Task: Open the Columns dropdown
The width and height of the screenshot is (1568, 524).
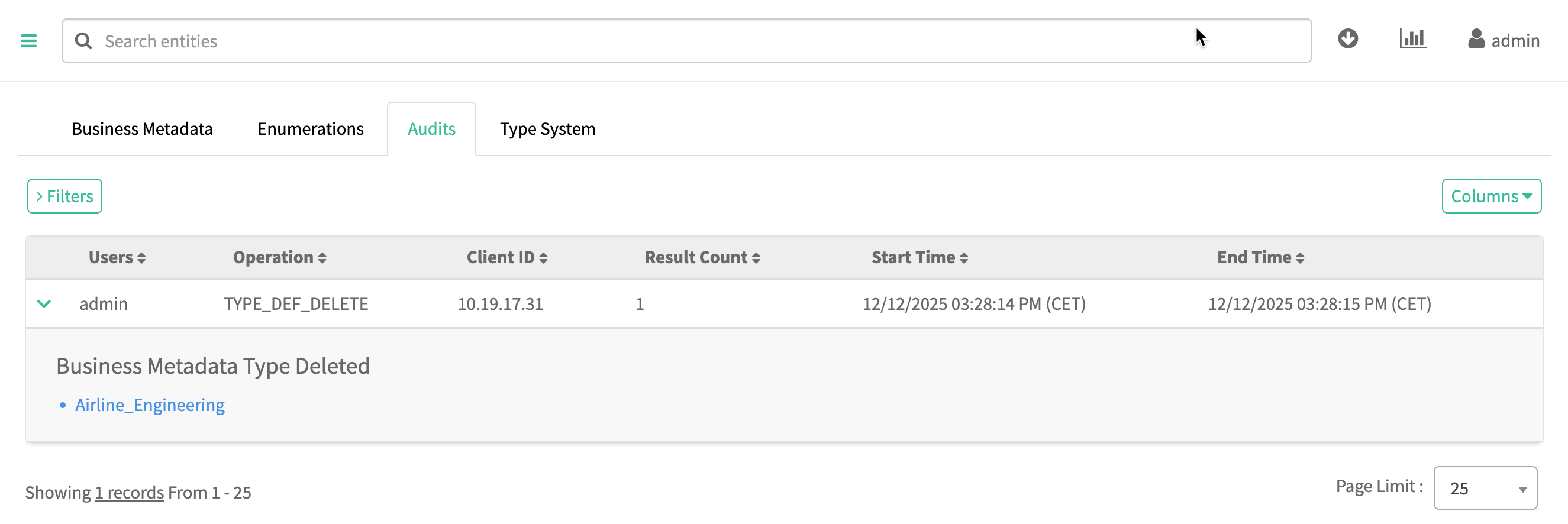Action: coord(1490,196)
